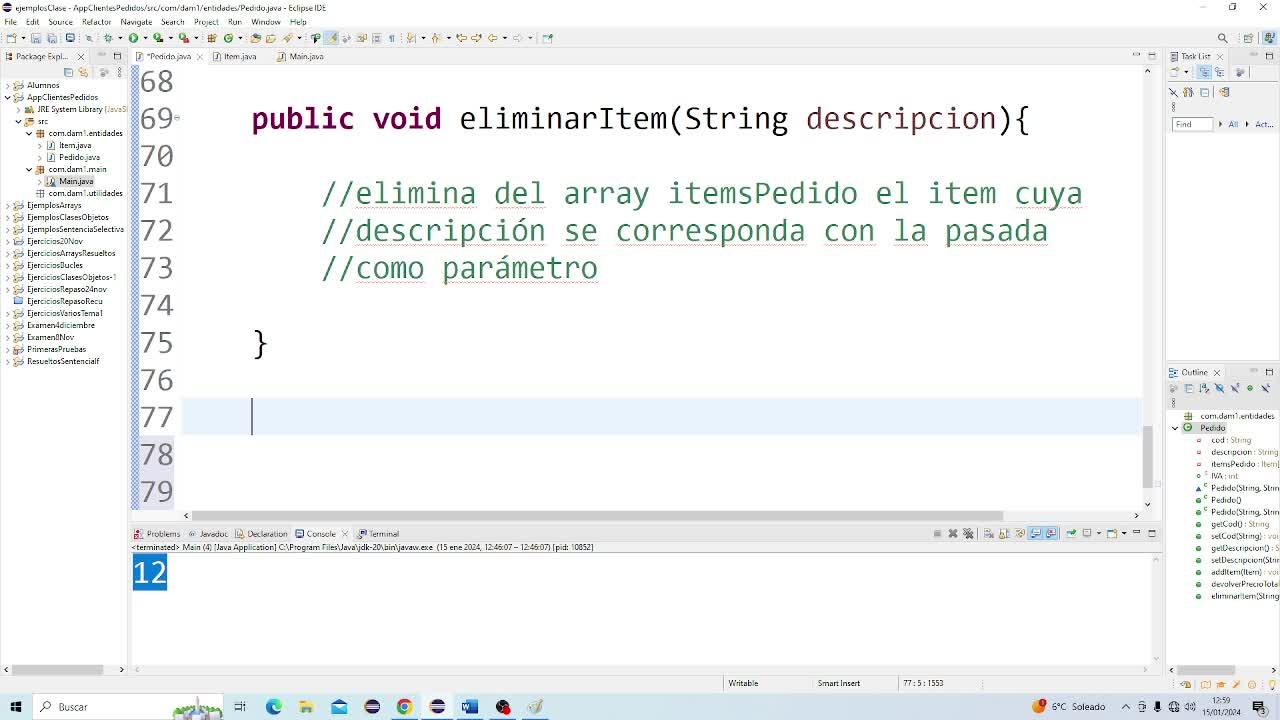Collapse All in Package Explorer toolbar

click(68, 72)
